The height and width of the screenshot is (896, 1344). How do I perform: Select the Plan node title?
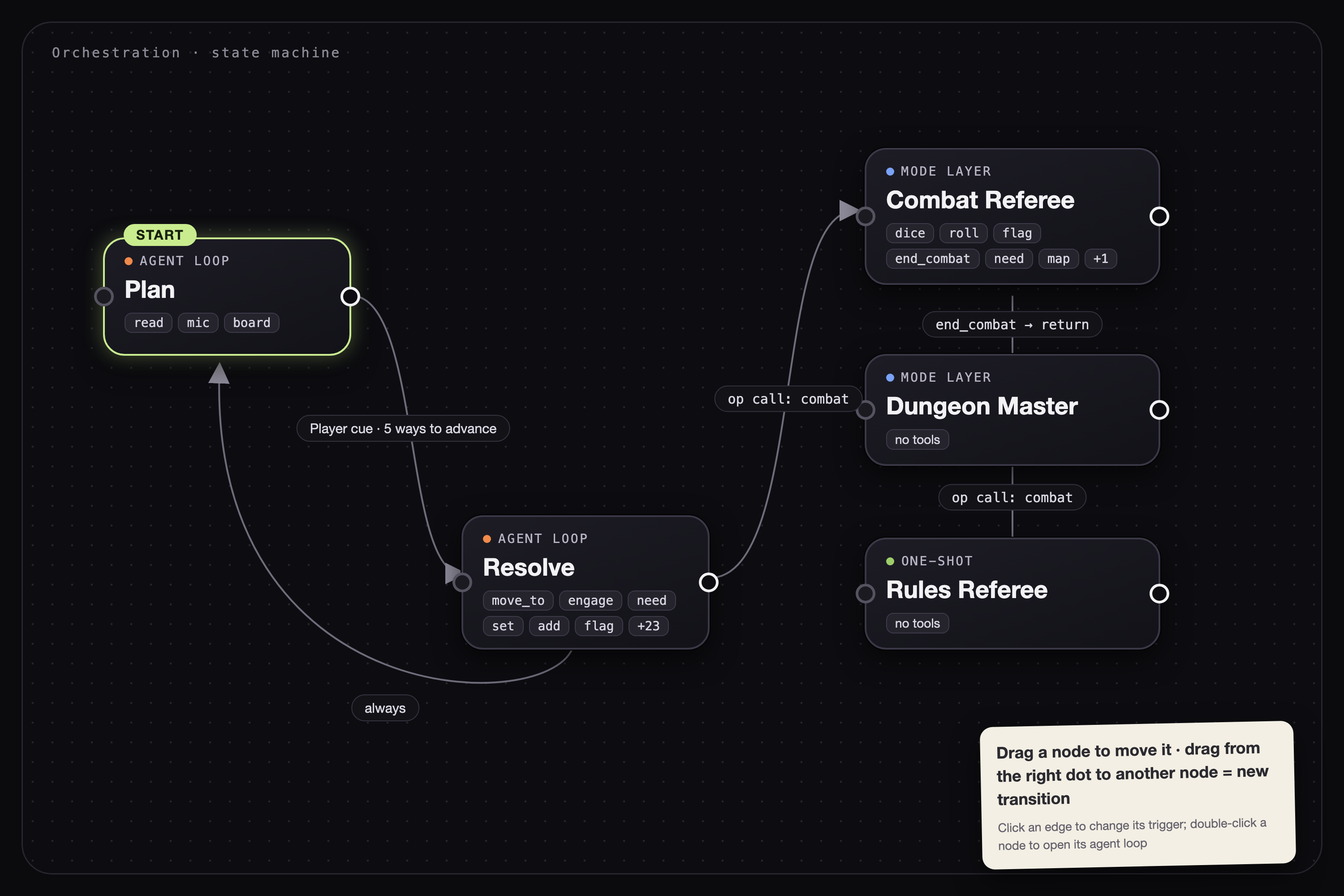pyautogui.click(x=150, y=290)
